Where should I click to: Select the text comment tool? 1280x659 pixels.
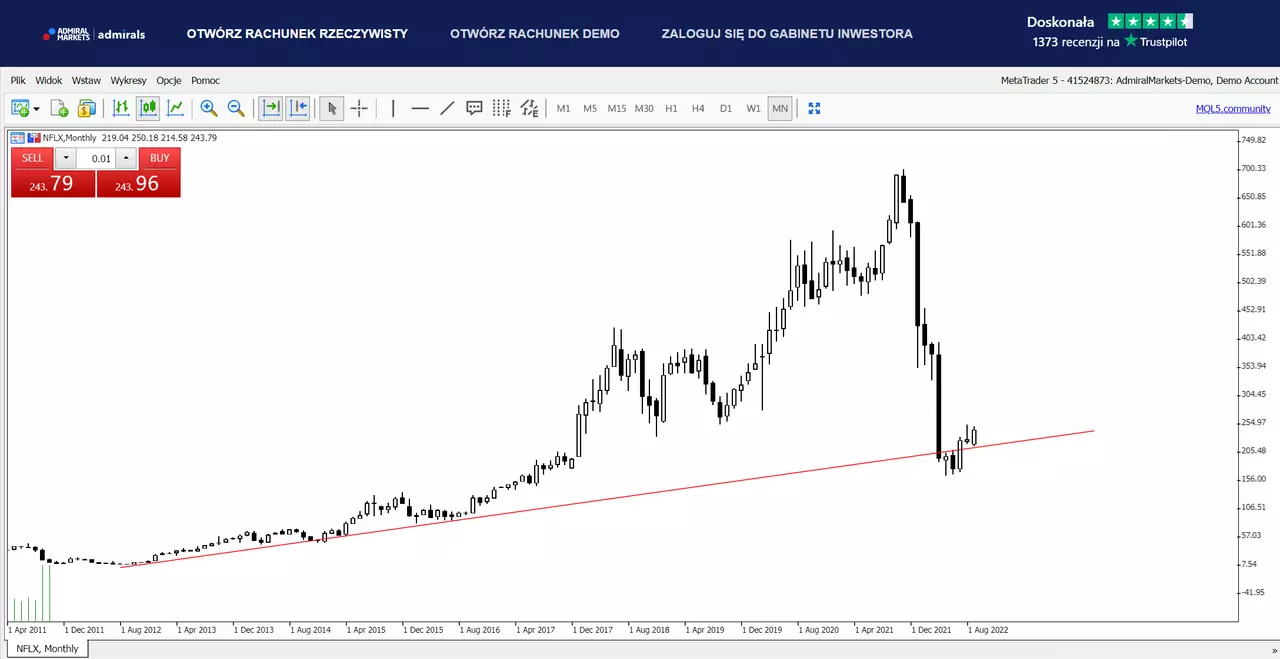click(475, 108)
